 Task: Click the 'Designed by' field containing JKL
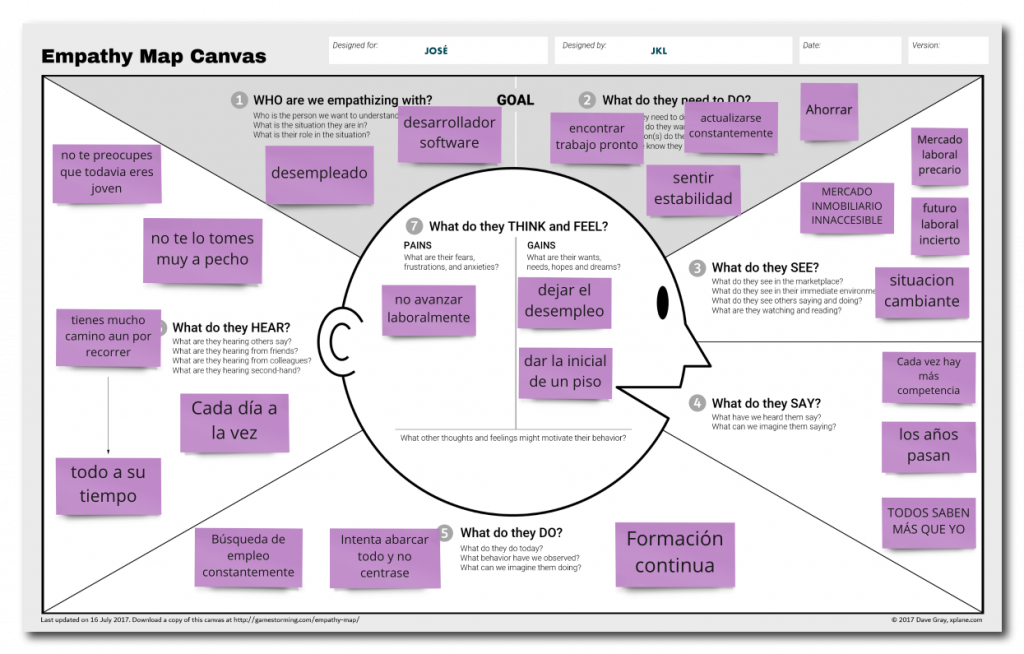(x=675, y=50)
